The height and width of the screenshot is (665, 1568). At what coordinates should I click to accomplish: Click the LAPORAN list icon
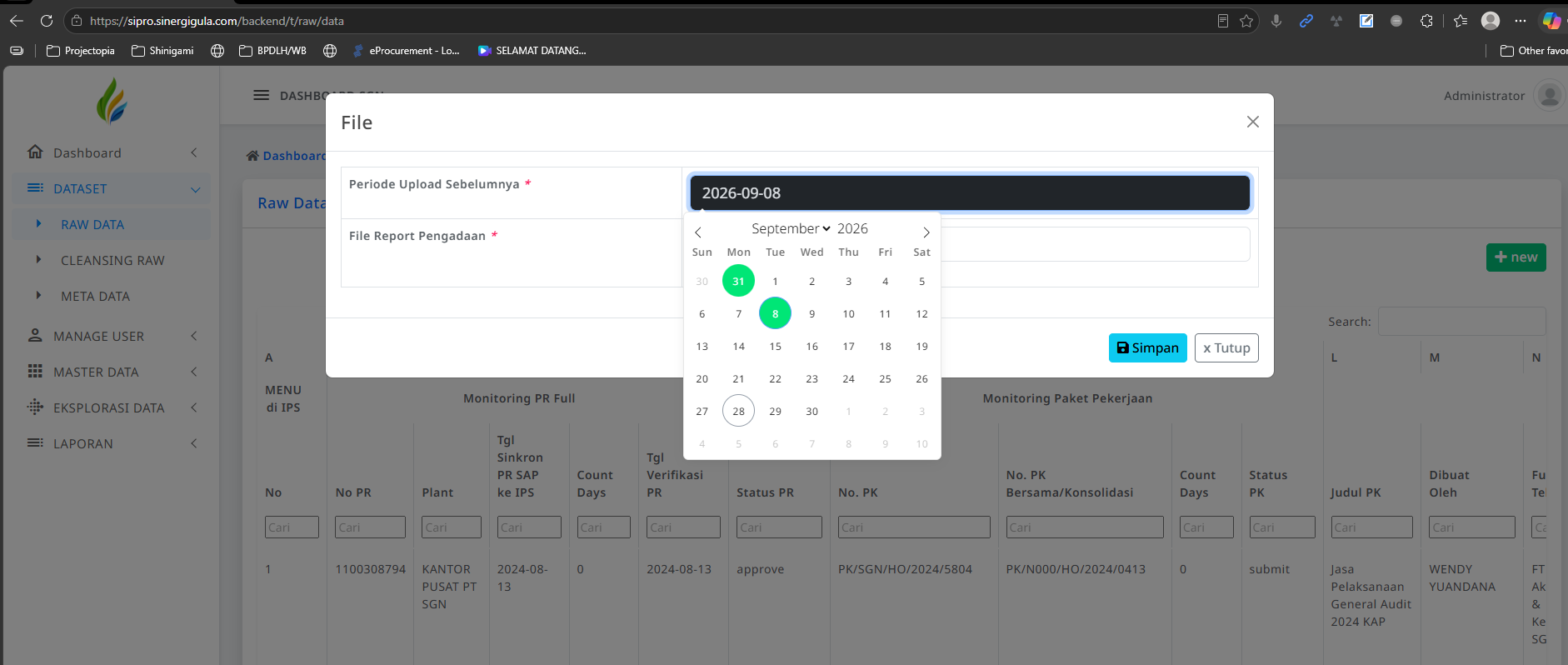pyautogui.click(x=35, y=442)
